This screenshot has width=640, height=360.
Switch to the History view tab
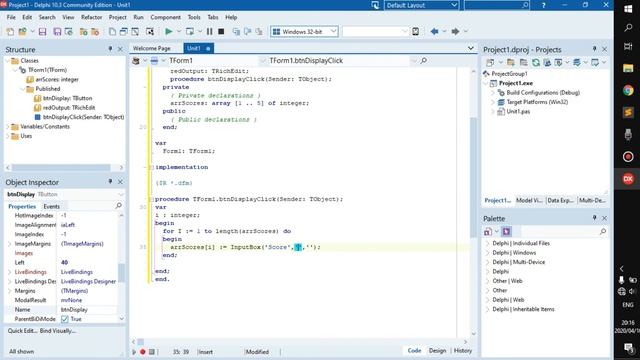click(463, 351)
